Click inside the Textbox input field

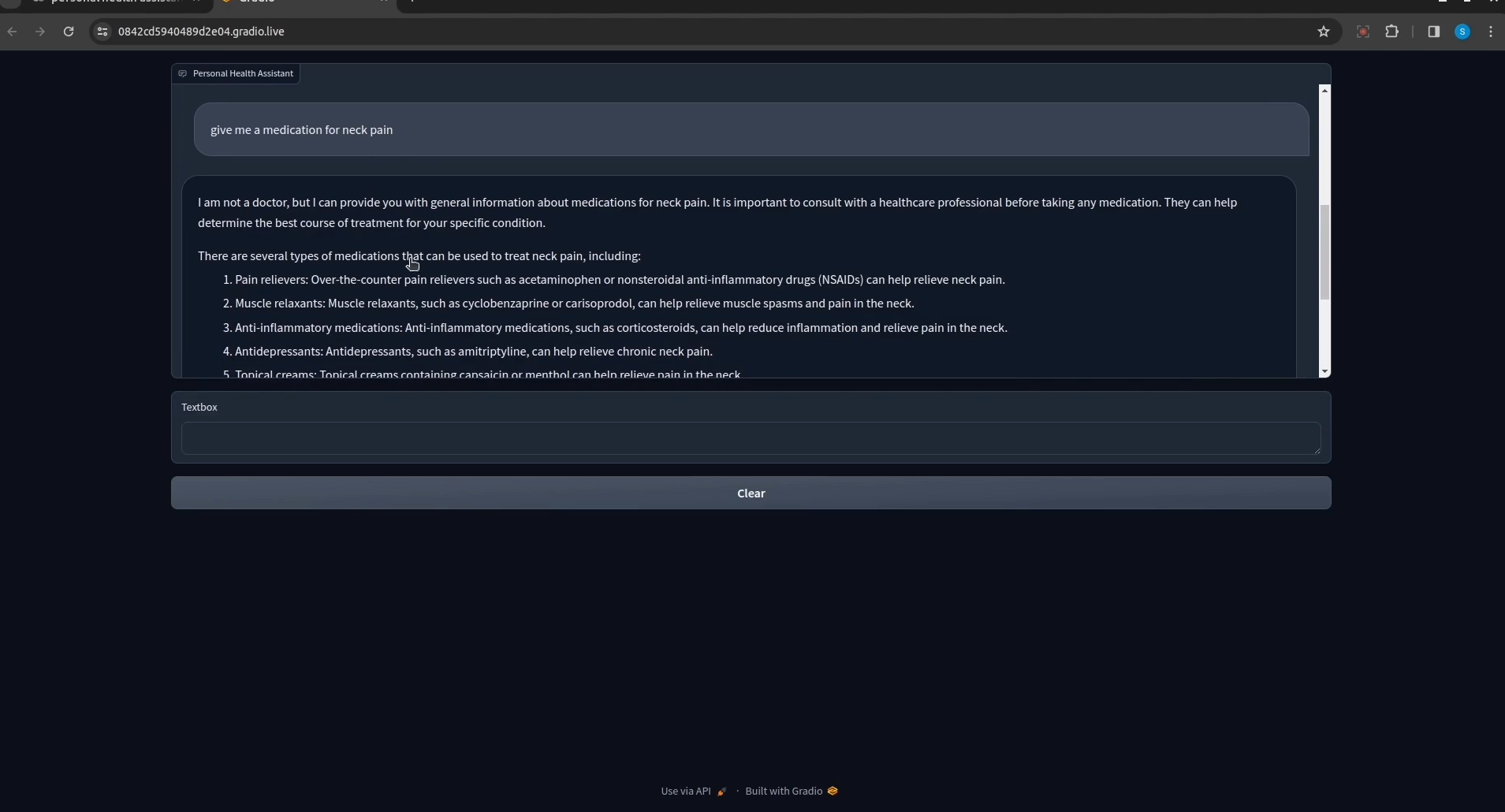(x=749, y=439)
